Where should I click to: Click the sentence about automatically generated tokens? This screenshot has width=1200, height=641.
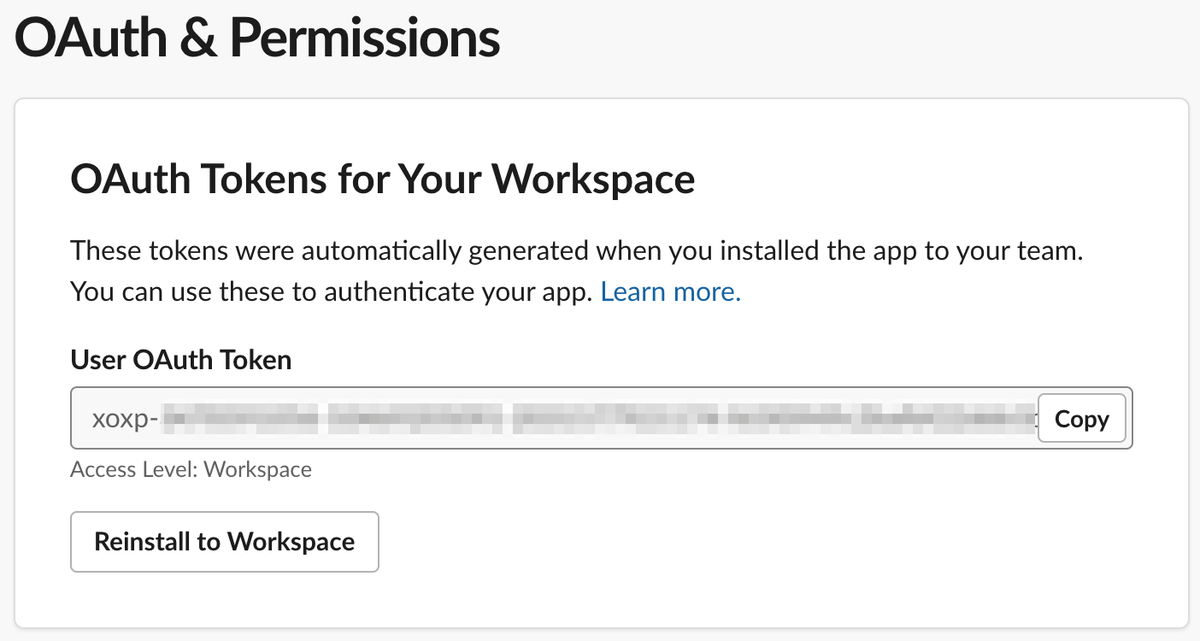[576, 251]
